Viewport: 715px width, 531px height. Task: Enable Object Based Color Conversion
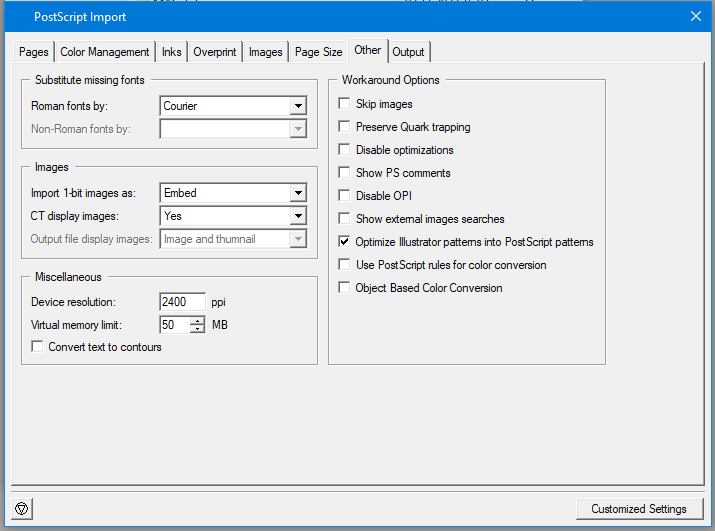345,288
